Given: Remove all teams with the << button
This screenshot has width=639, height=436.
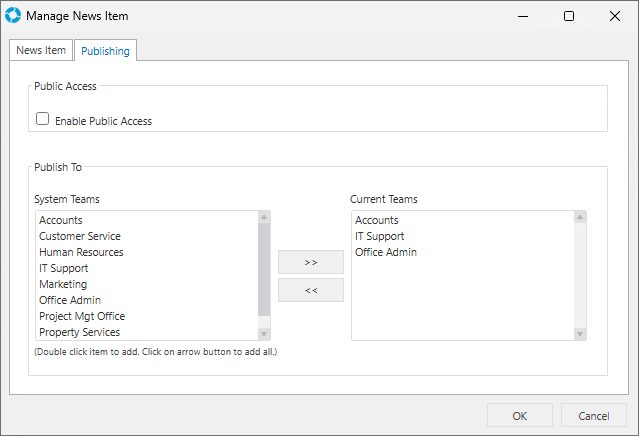Looking at the screenshot, I should pos(310,290).
